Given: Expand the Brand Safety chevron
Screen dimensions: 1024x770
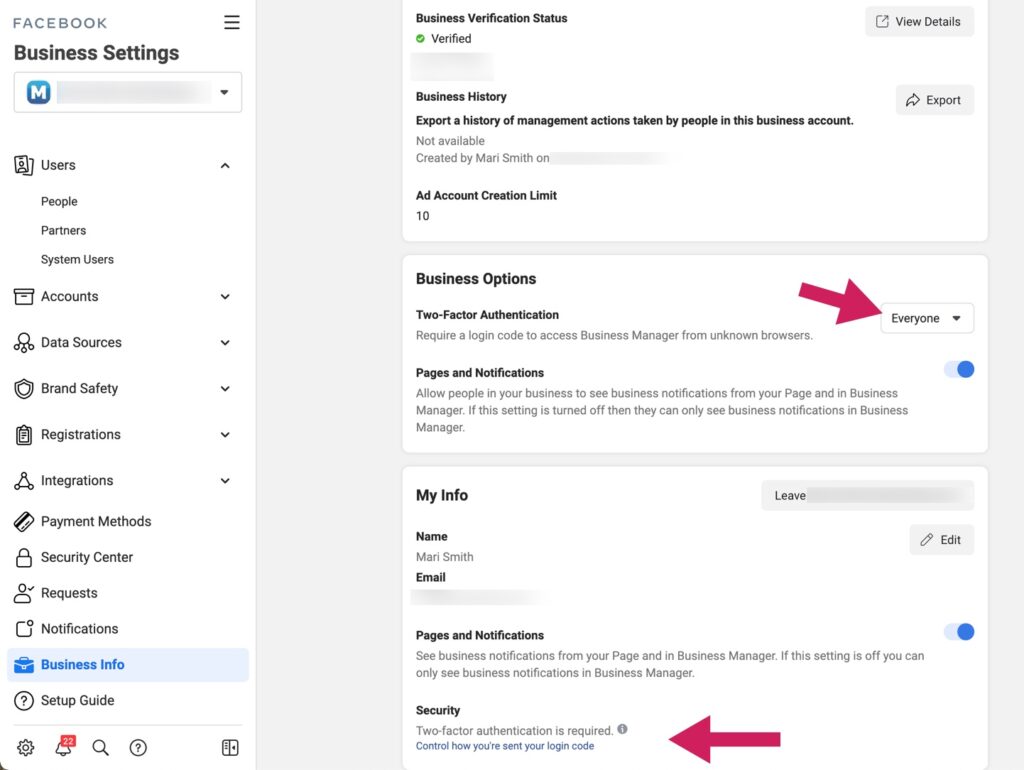Looking at the screenshot, I should pyautogui.click(x=225, y=389).
